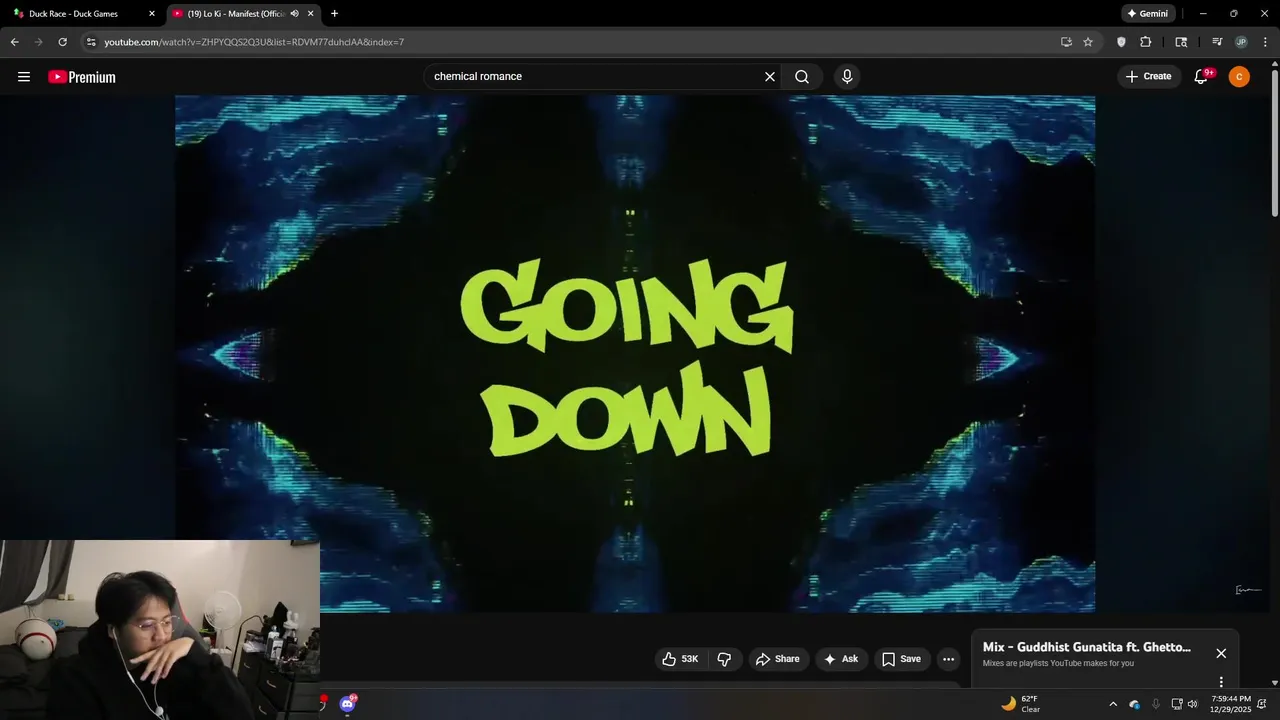Open a new browser tab
1280x720 pixels.
(x=334, y=14)
